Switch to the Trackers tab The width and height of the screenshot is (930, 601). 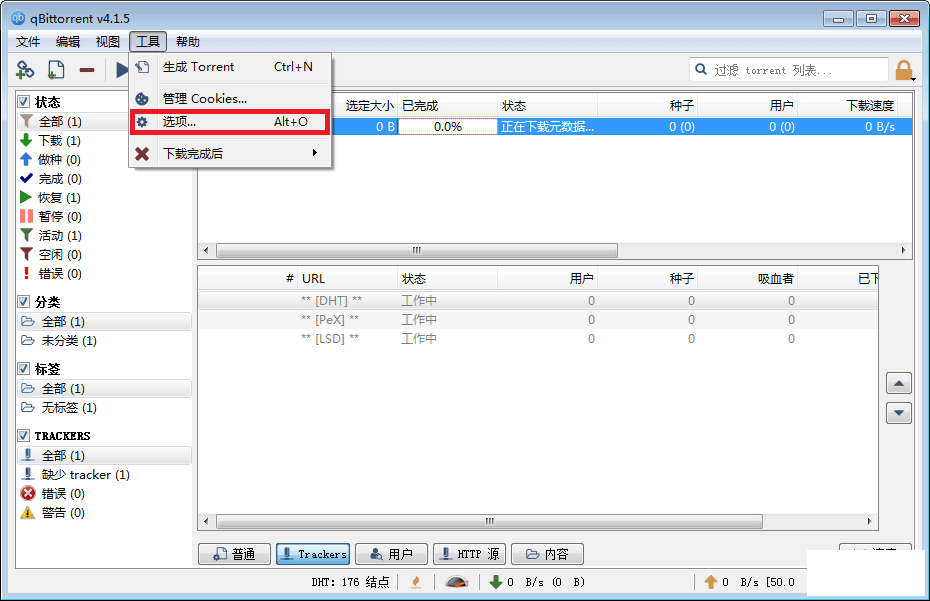pyautogui.click(x=313, y=554)
